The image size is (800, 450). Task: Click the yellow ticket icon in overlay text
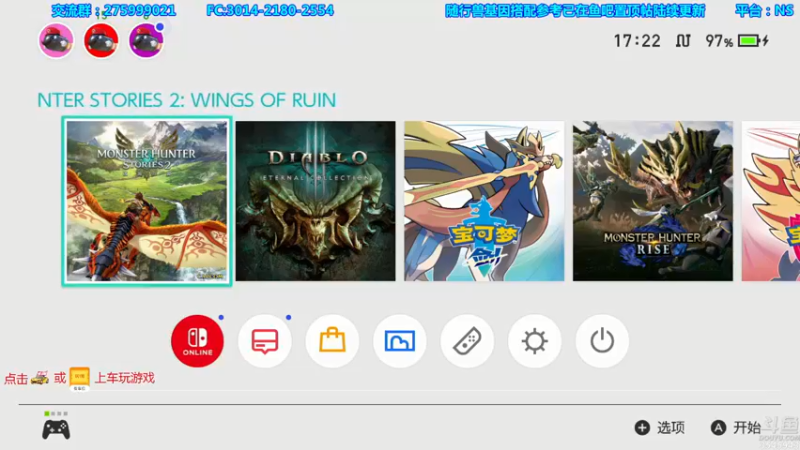(x=80, y=379)
